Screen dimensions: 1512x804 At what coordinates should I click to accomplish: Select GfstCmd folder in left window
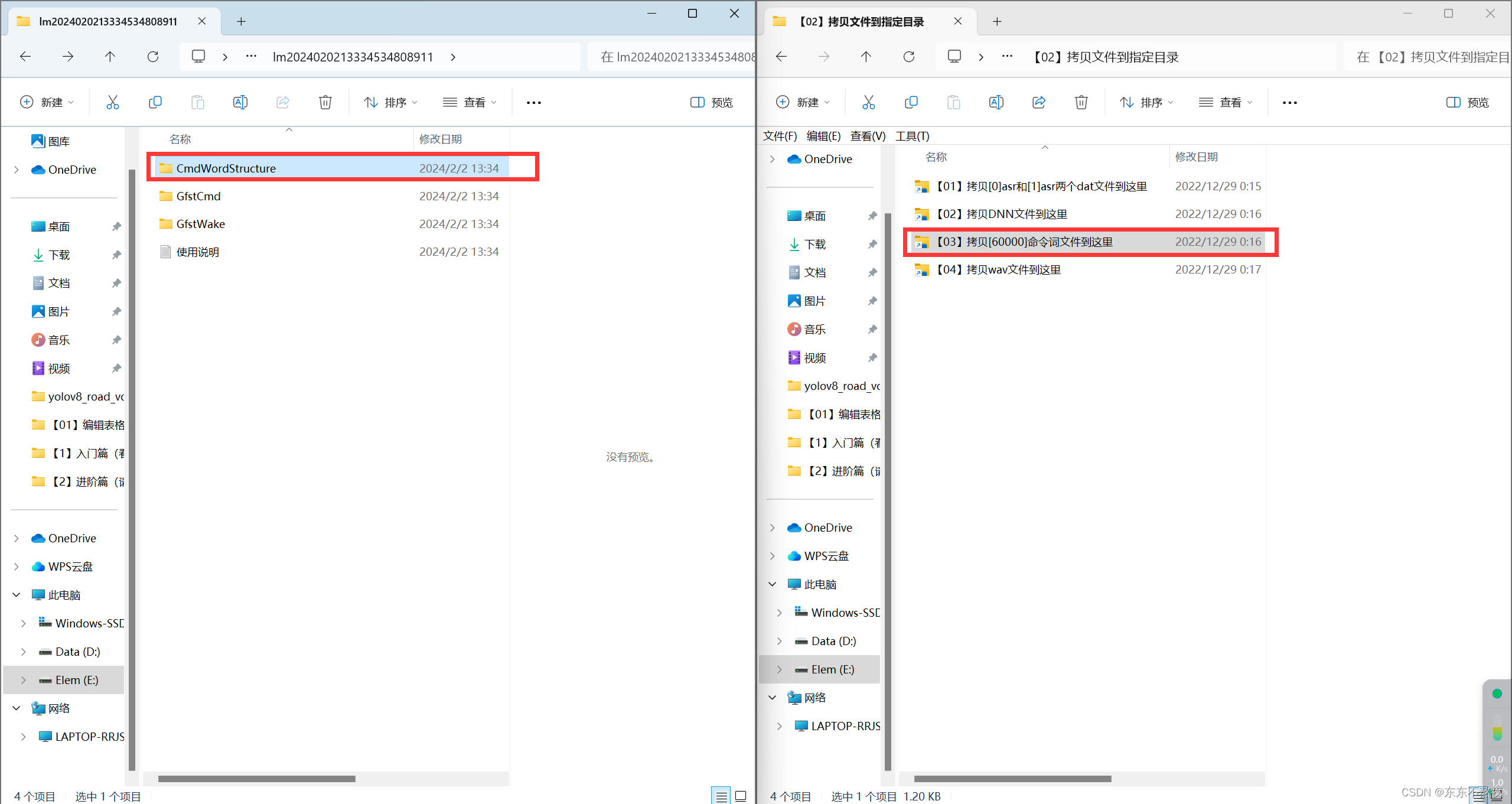332,196
